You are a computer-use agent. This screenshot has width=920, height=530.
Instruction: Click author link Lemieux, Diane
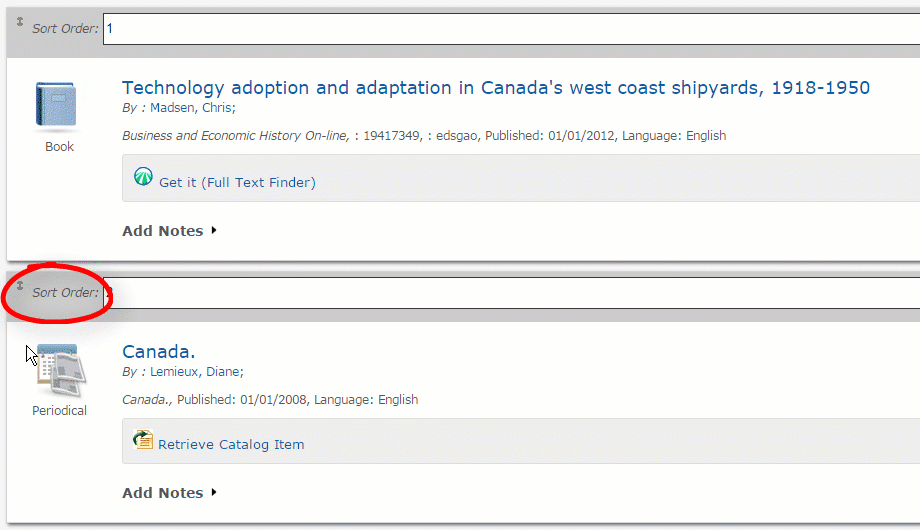tap(197, 372)
